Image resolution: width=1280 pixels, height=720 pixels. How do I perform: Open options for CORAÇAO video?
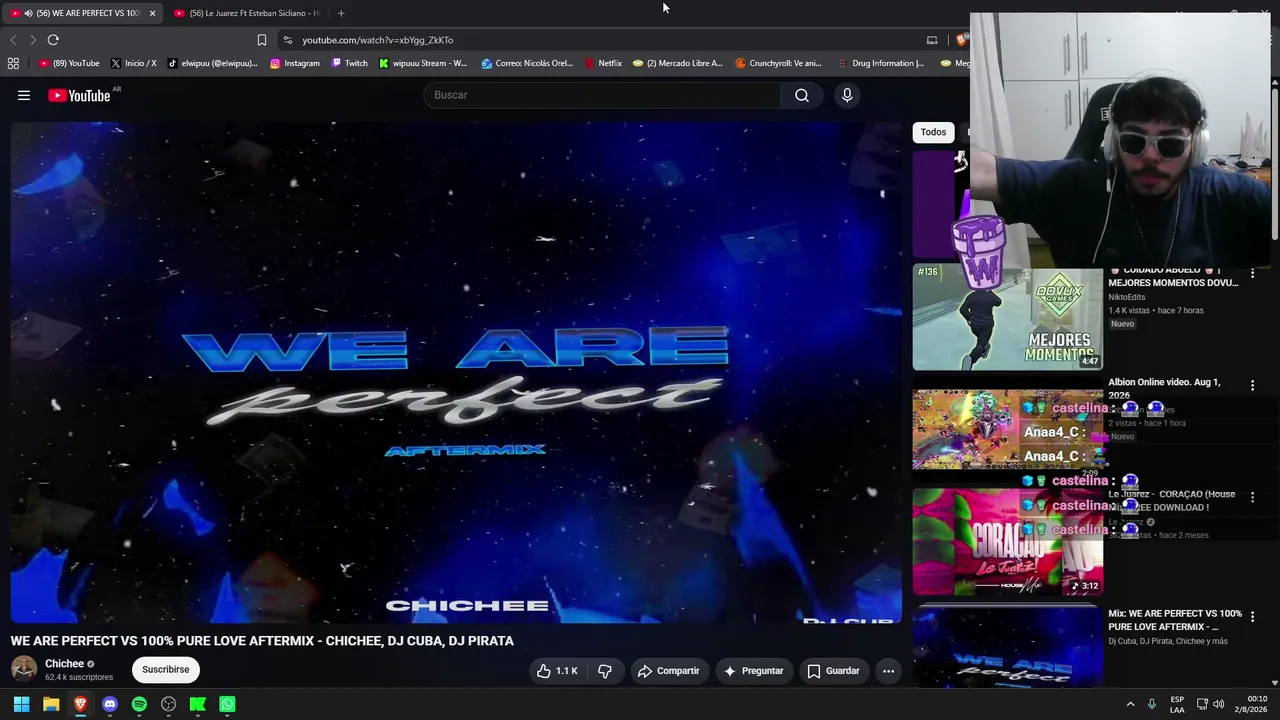pos(1252,497)
